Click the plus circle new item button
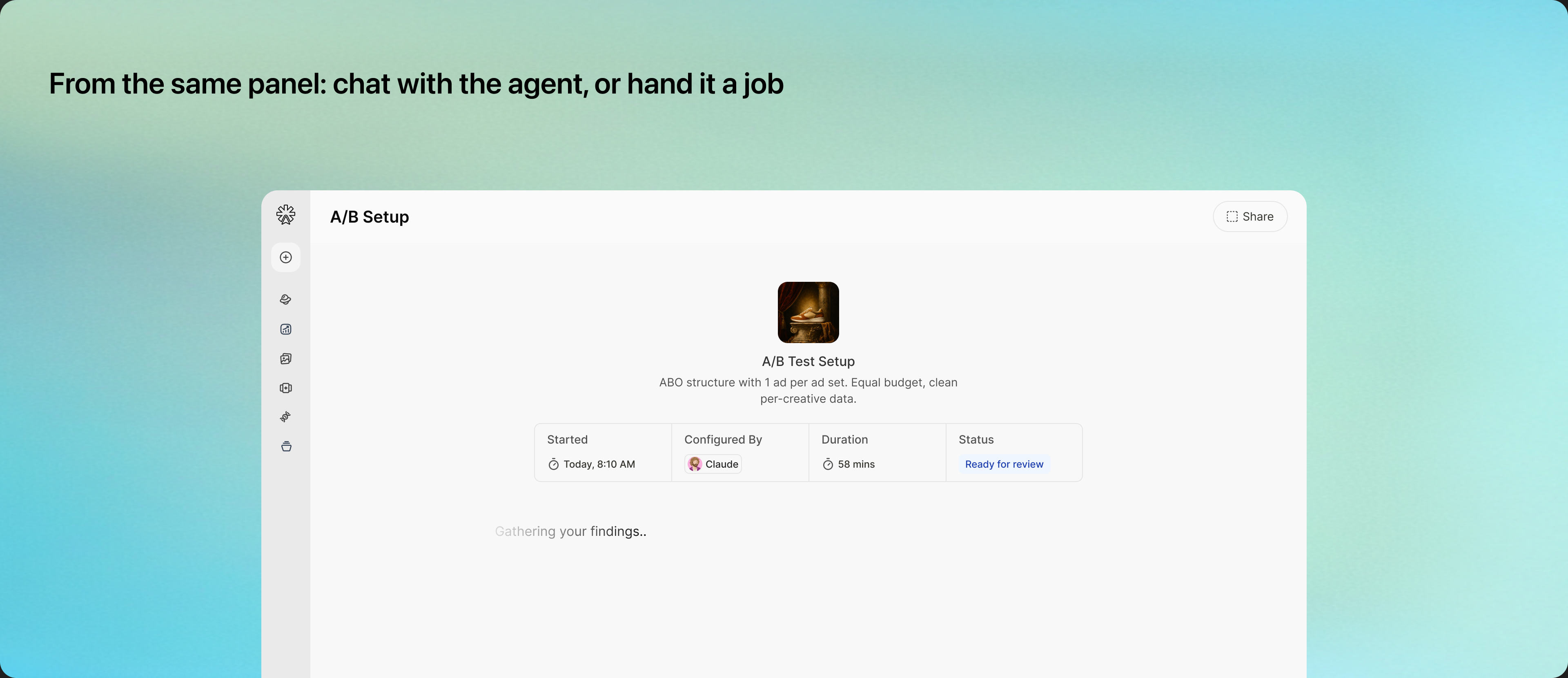Screen dimensions: 1568x678 (x=285, y=257)
